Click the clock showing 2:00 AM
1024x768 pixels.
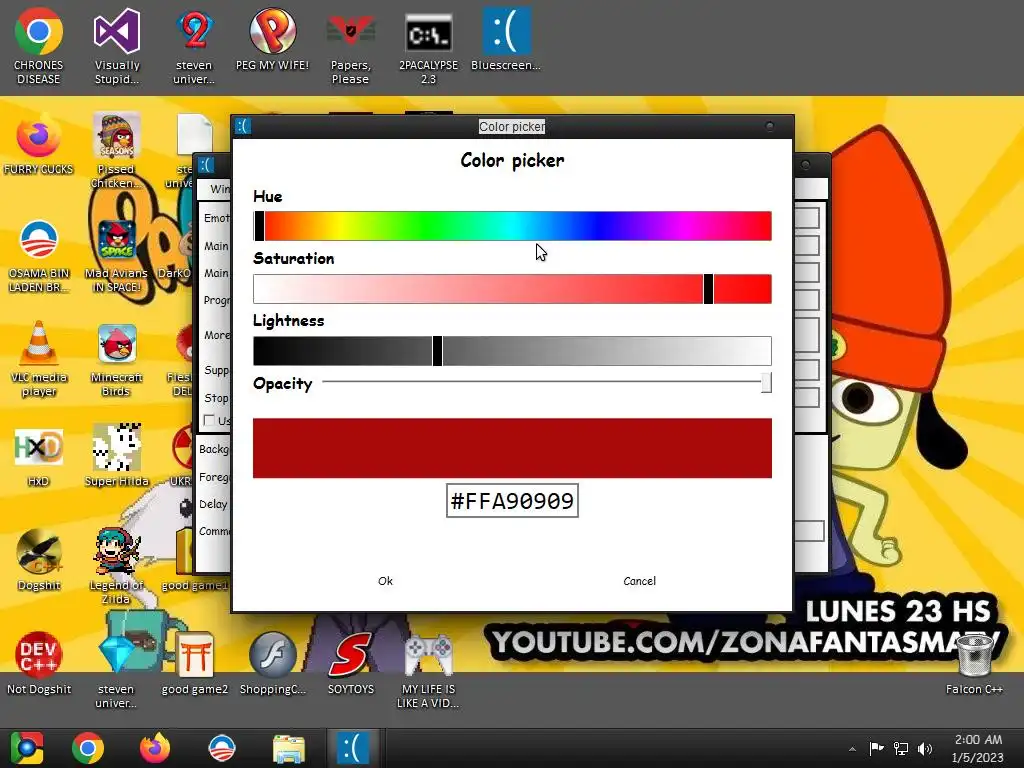(978, 748)
